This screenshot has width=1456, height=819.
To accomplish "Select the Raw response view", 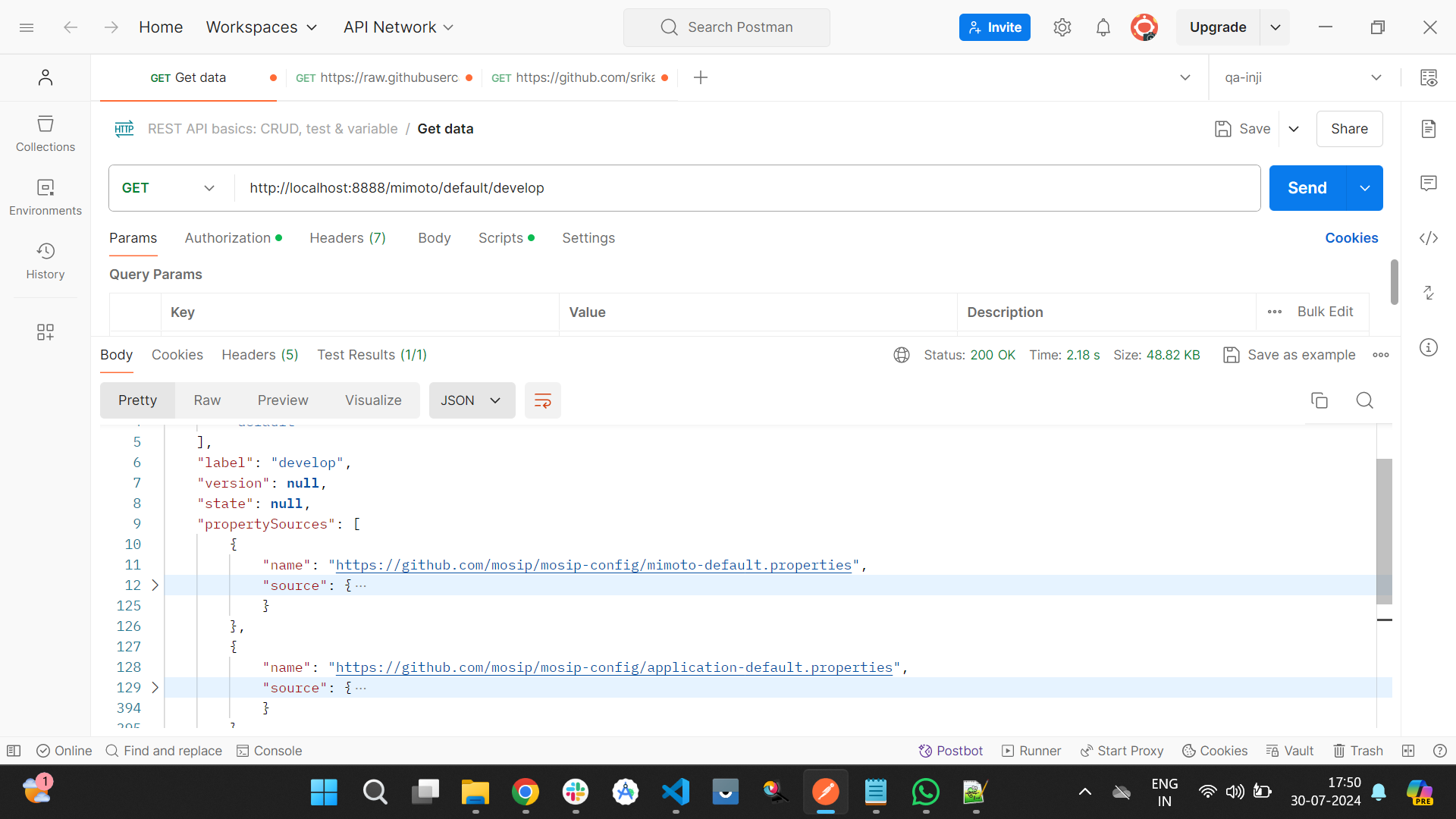I will tap(207, 400).
